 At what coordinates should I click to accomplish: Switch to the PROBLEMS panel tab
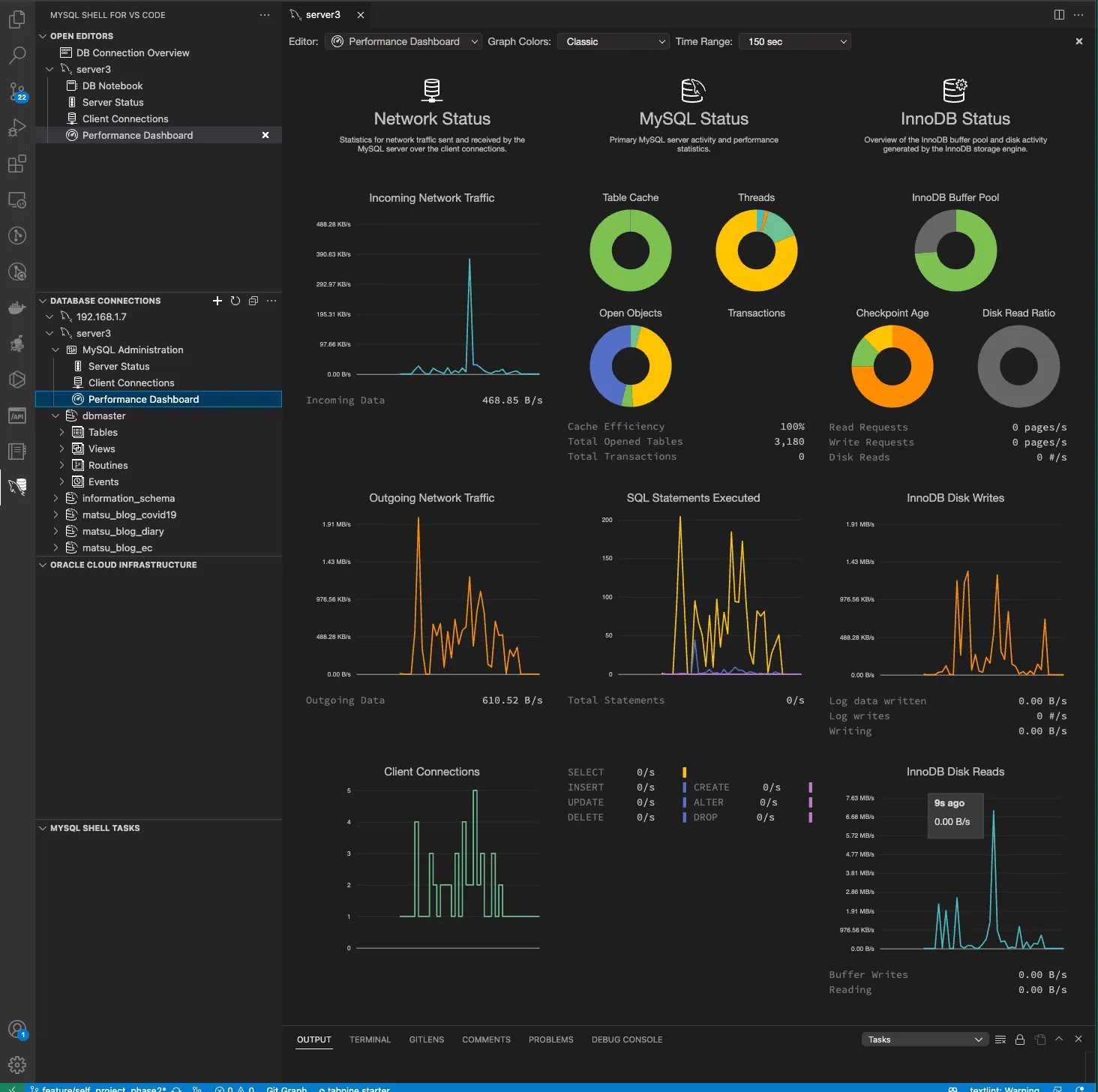click(550, 1039)
